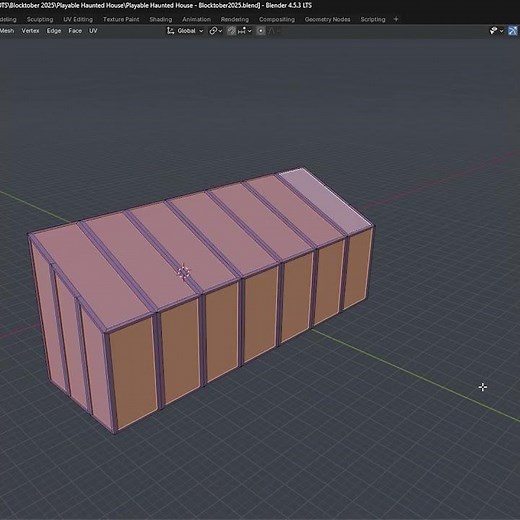Toggle snapping with the magnet icon
The width and height of the screenshot is (520, 520).
pos(231,31)
